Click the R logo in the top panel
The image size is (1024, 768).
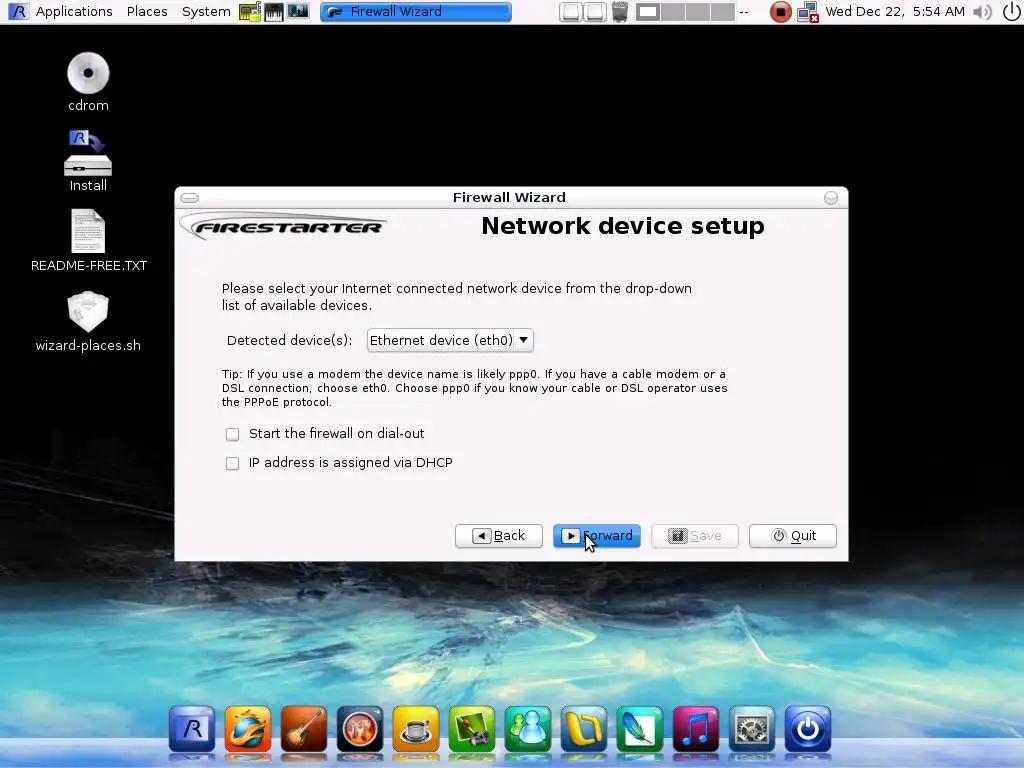tap(18, 12)
